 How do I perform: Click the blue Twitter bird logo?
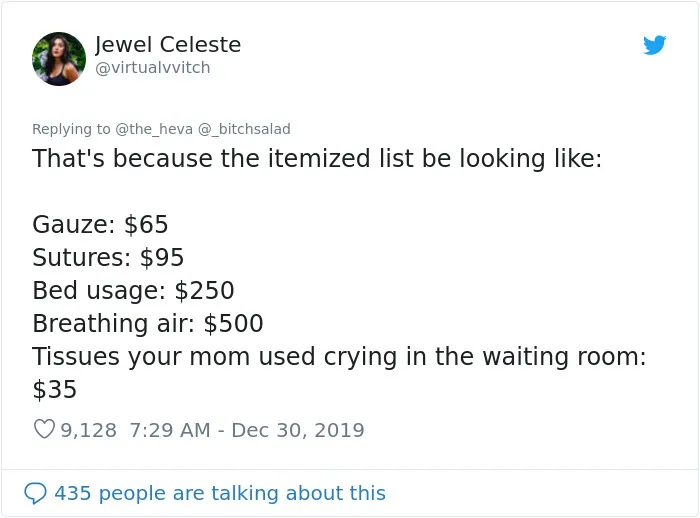click(654, 45)
